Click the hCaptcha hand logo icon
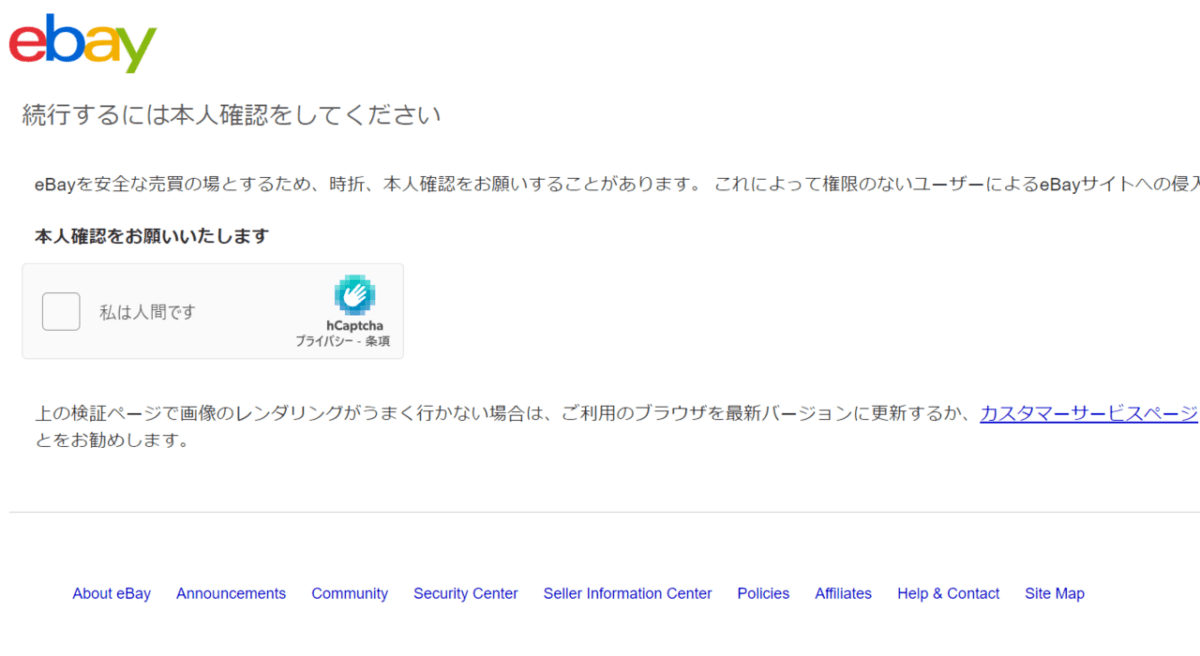The image size is (1200, 656). click(x=354, y=295)
